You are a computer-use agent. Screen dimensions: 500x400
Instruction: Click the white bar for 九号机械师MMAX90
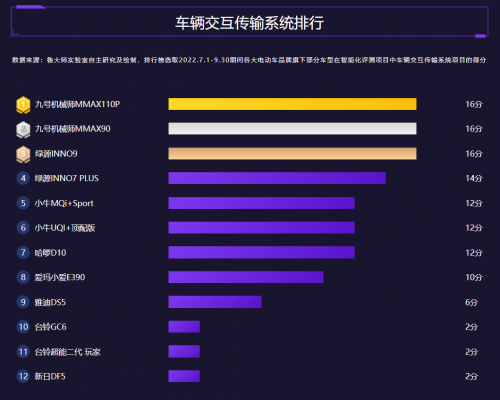click(x=292, y=129)
